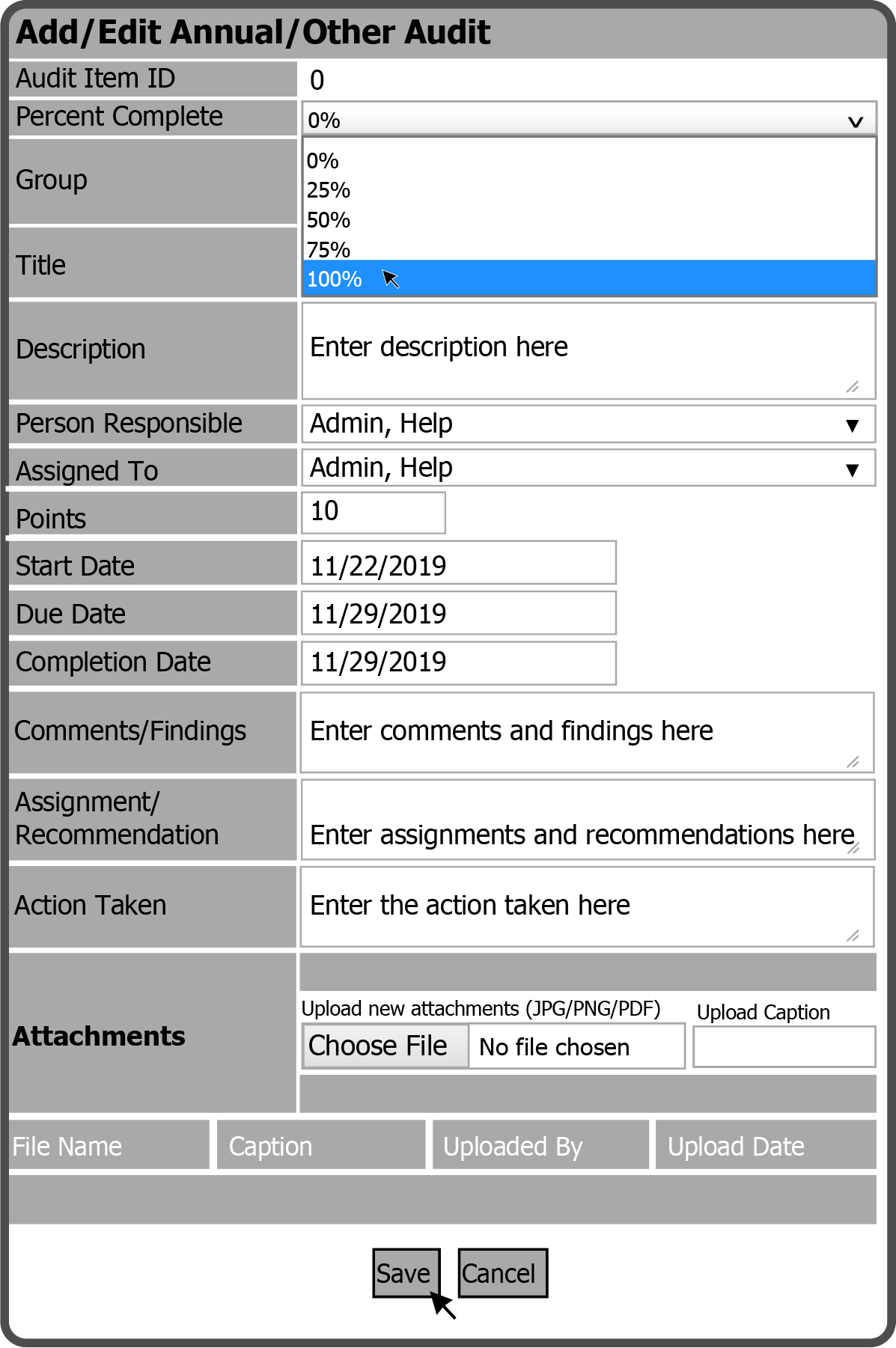Select the 75% option
The width and height of the screenshot is (896, 1348).
coord(329,249)
